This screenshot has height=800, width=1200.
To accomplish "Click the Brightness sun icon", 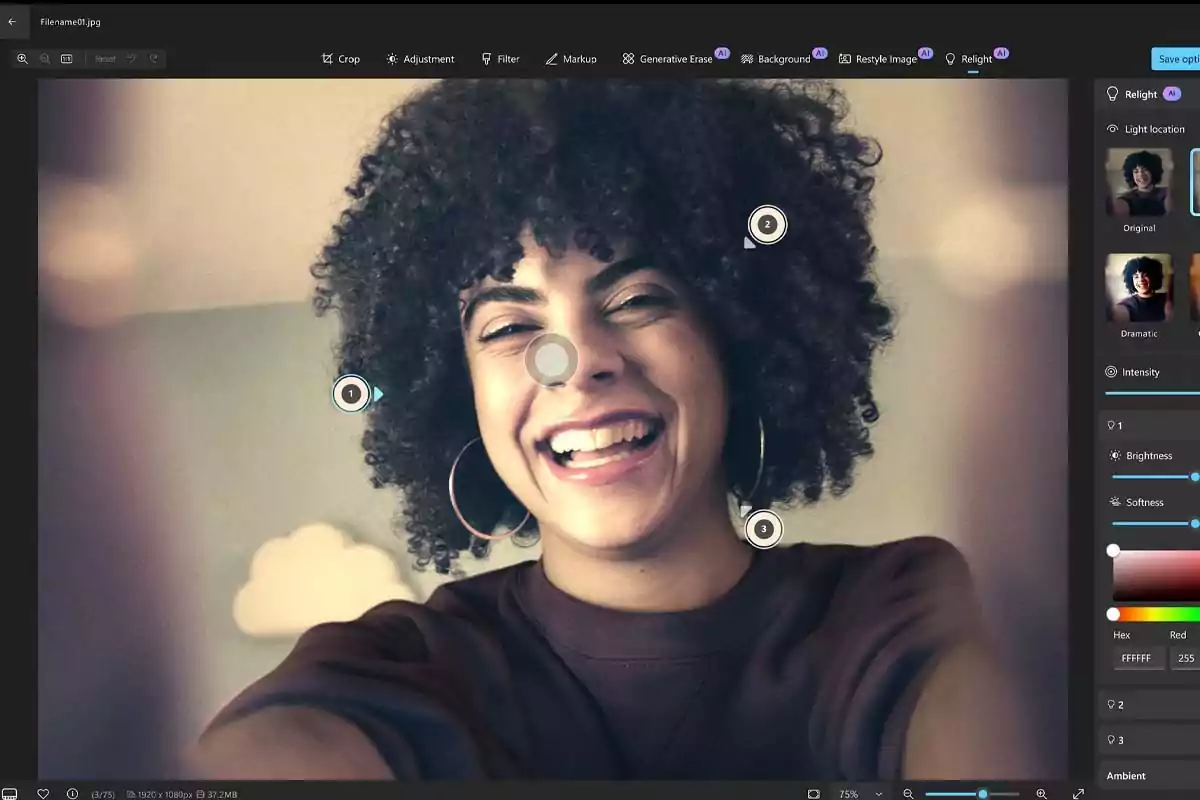I will coord(1116,456).
